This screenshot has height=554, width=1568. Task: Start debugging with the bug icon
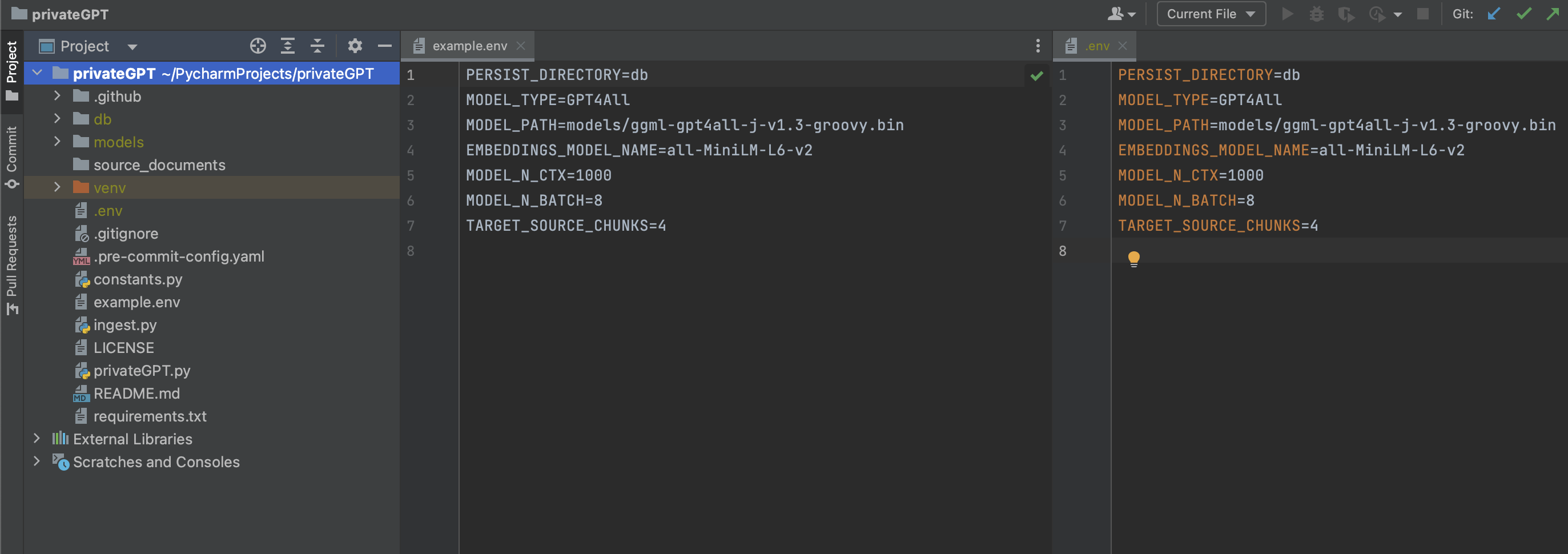click(1317, 13)
